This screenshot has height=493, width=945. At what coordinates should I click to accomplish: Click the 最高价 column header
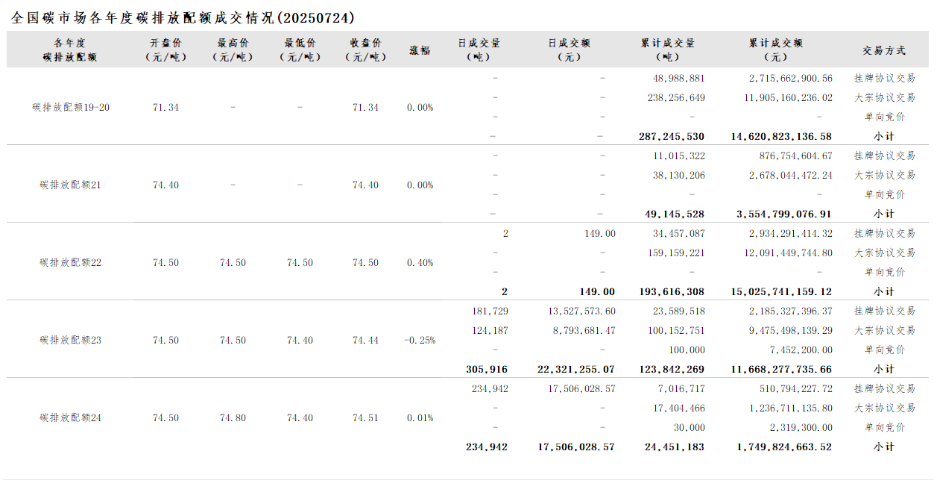232,50
